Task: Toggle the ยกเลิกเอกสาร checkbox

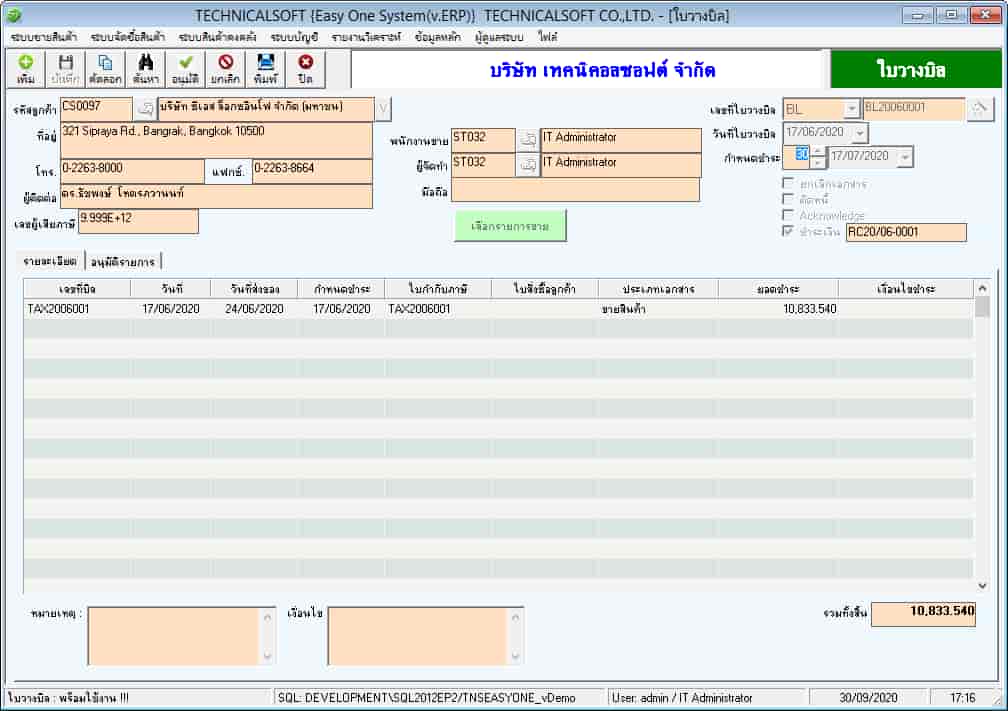Action: 788,183
